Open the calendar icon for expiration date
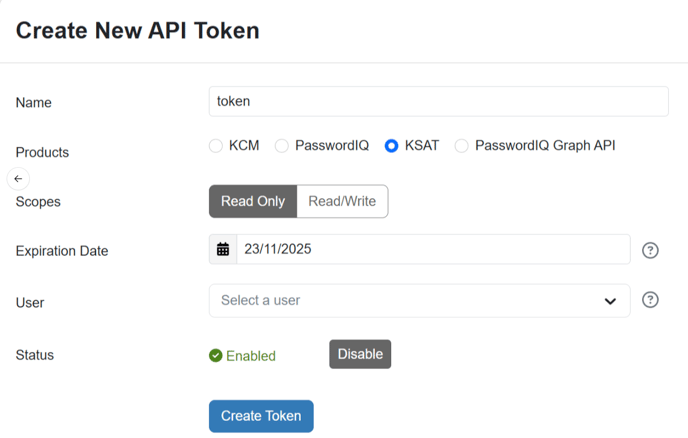Viewport: 688px width, 438px height. point(223,249)
